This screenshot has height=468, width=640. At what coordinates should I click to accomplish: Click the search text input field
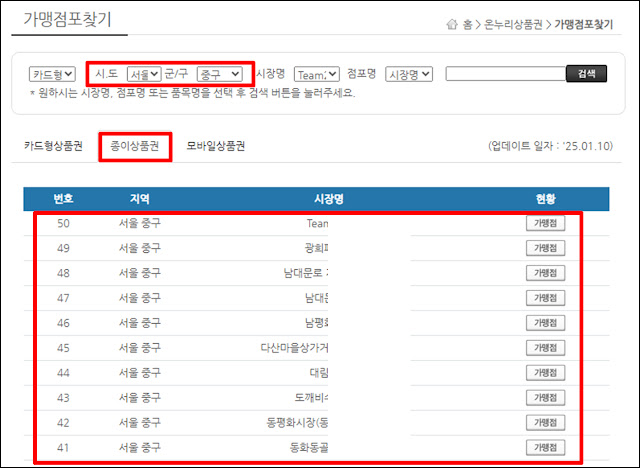click(506, 74)
